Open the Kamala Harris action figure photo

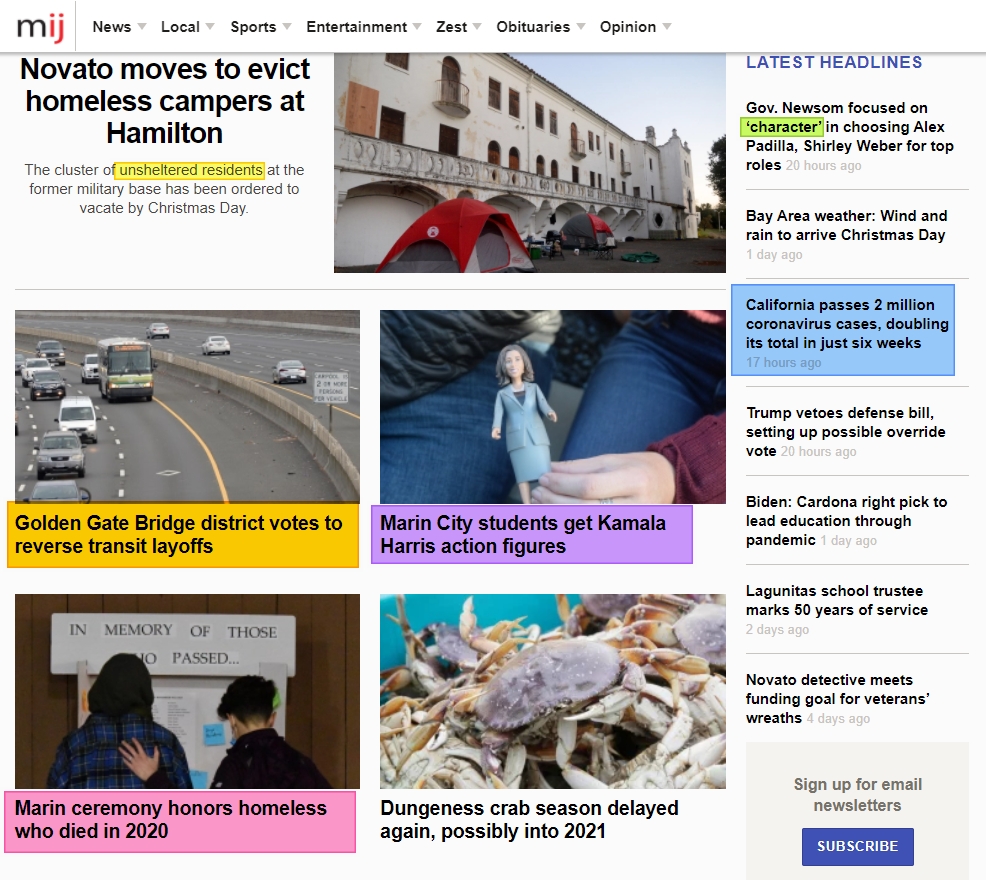pos(553,406)
